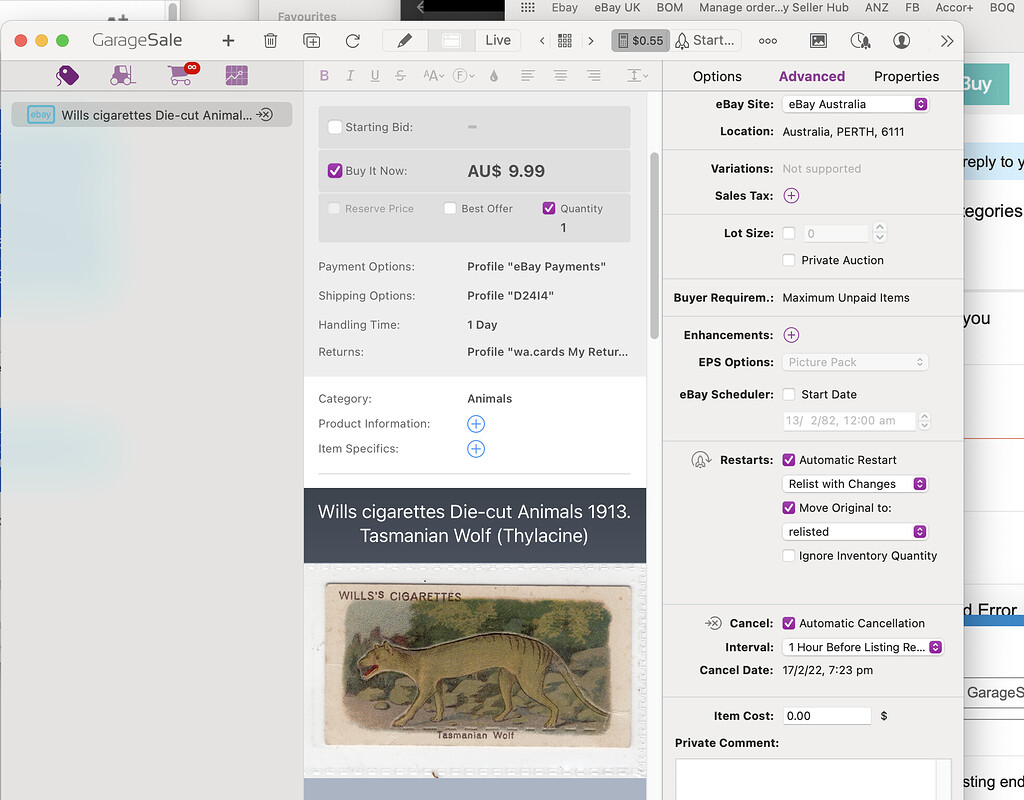Add Item Specifics with plus button
The height and width of the screenshot is (800, 1024).
tap(476, 449)
